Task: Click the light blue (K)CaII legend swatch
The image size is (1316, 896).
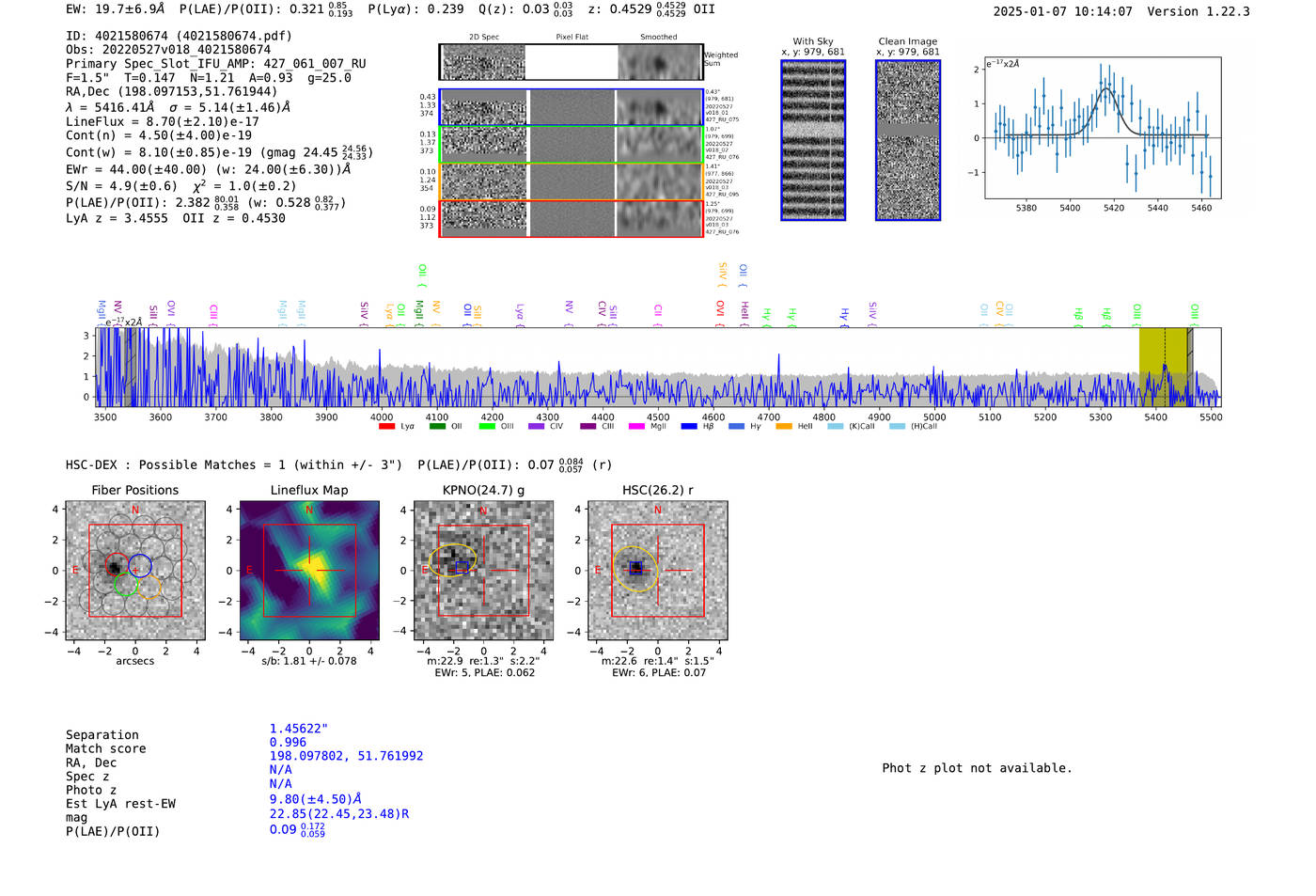Action: click(x=835, y=427)
